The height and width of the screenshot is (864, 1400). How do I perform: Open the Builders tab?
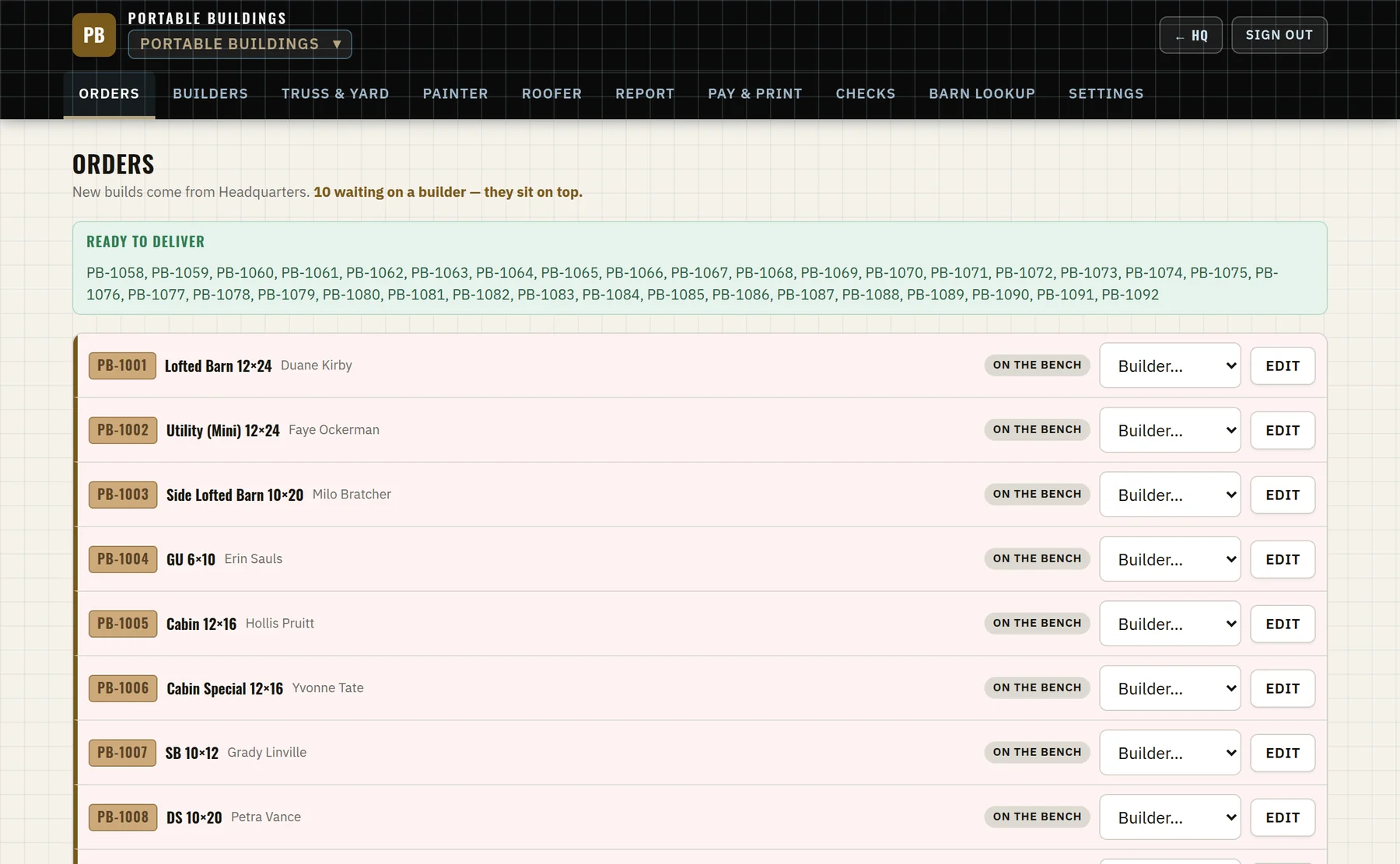coord(210,94)
